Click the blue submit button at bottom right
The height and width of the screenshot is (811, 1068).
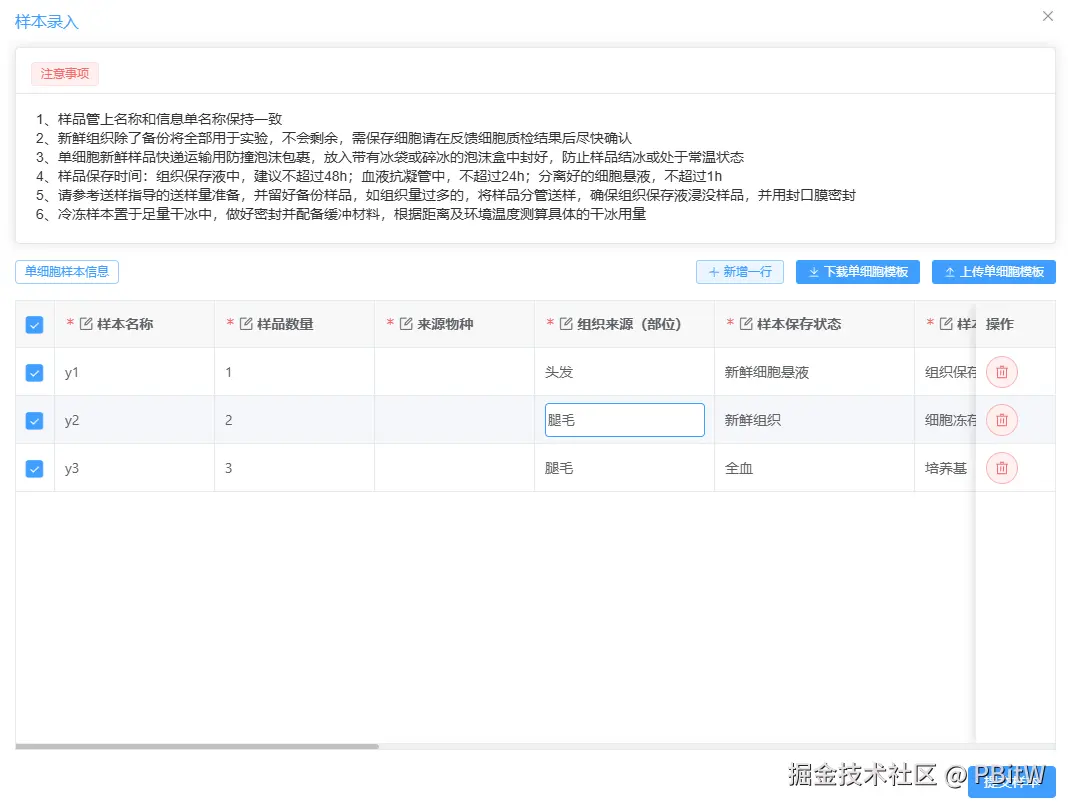tap(1011, 781)
